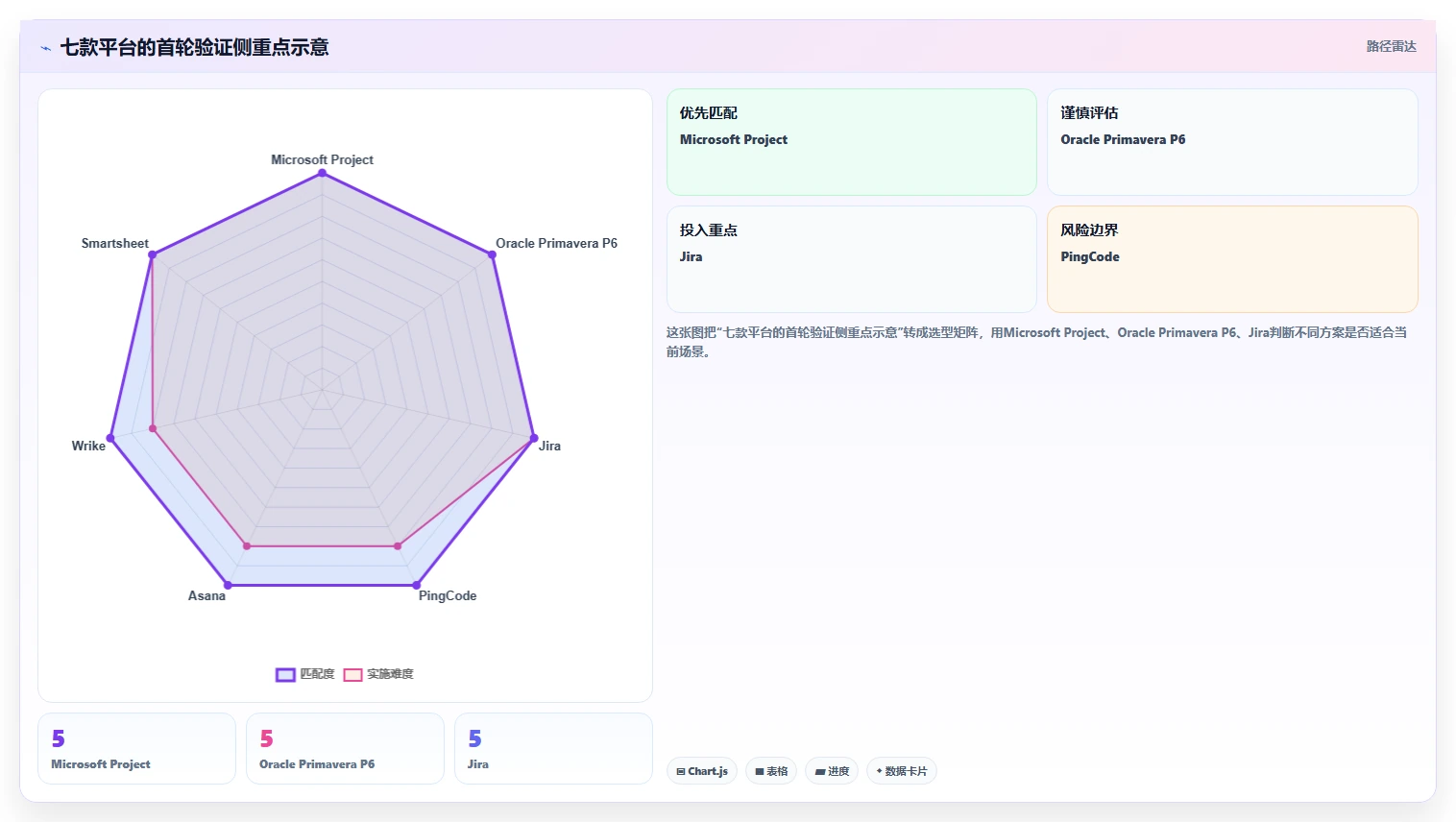Click the title 七款平台的首轮验证侧重点示意

pos(195,47)
